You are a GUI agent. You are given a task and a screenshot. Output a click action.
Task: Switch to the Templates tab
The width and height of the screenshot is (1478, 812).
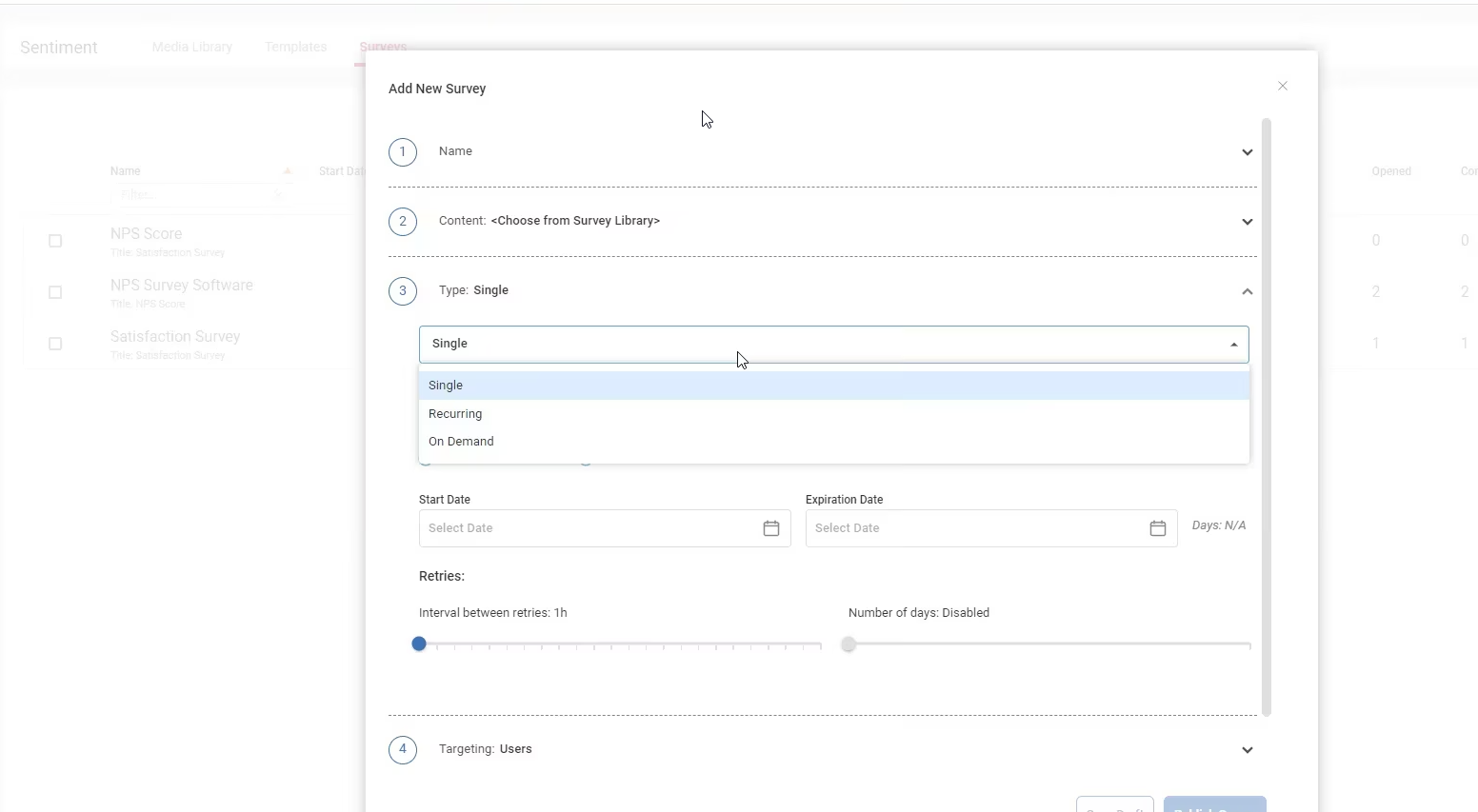click(296, 47)
